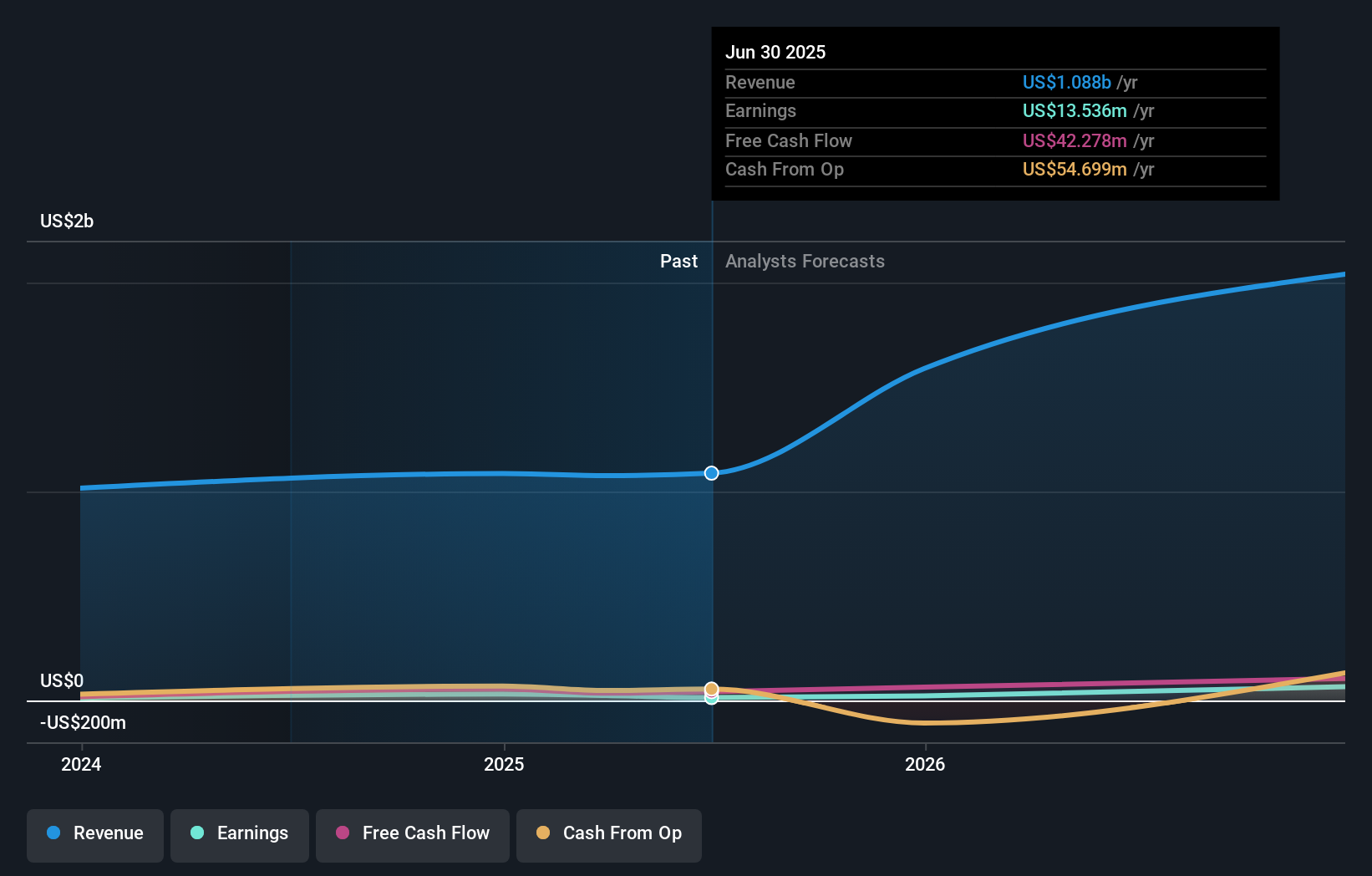Switch to the Past section of the chart
Image resolution: width=1372 pixels, height=876 pixels.
[x=678, y=261]
